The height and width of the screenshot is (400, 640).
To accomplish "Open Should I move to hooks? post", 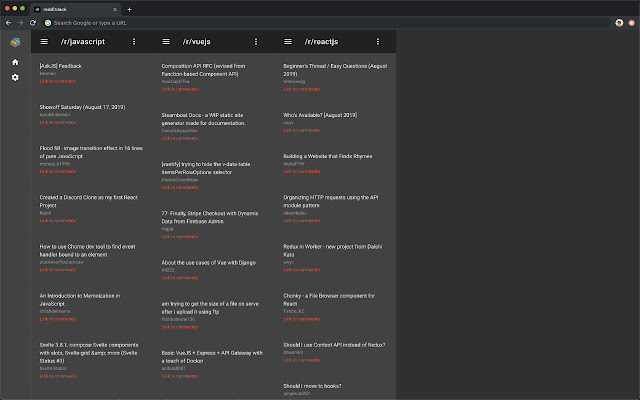I will (312, 386).
